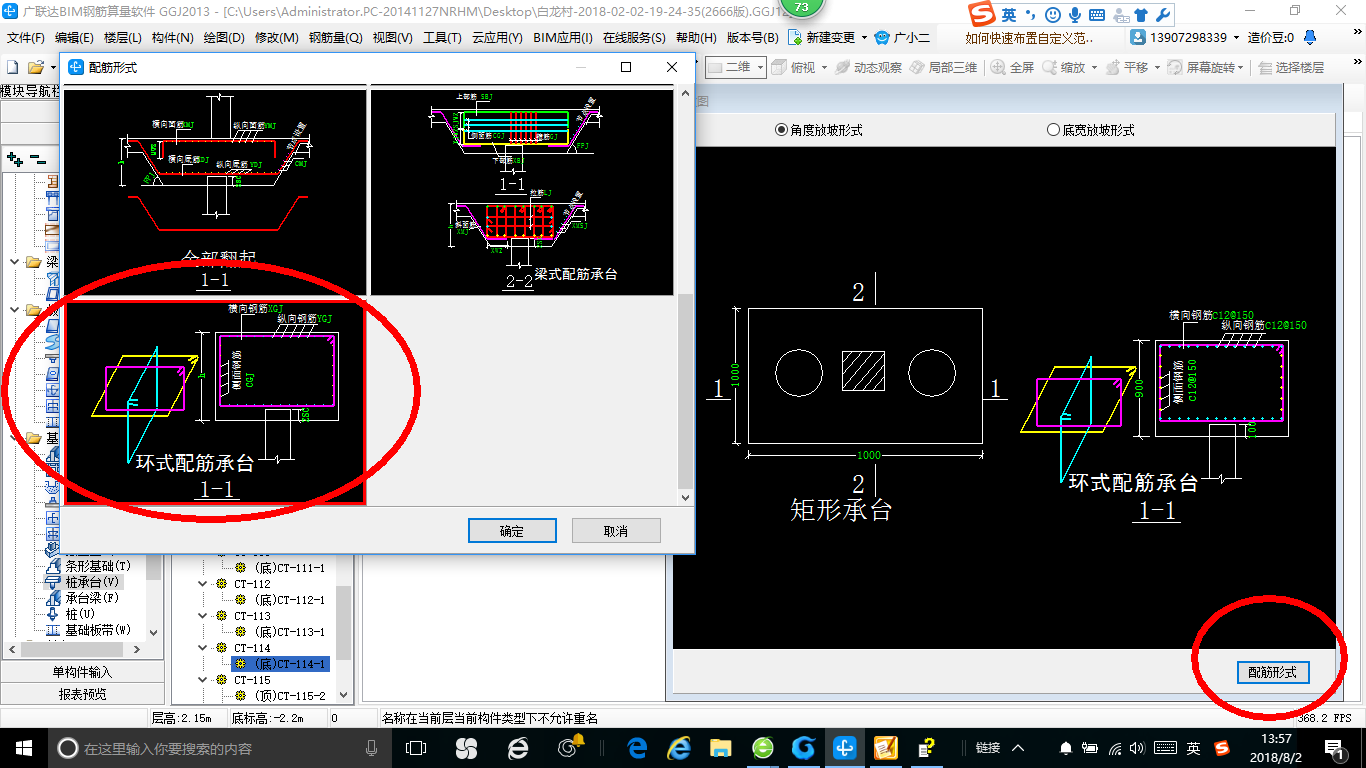Select 条形基础(T) in navigator tree
This screenshot has width=1366, height=768.
coord(98,566)
